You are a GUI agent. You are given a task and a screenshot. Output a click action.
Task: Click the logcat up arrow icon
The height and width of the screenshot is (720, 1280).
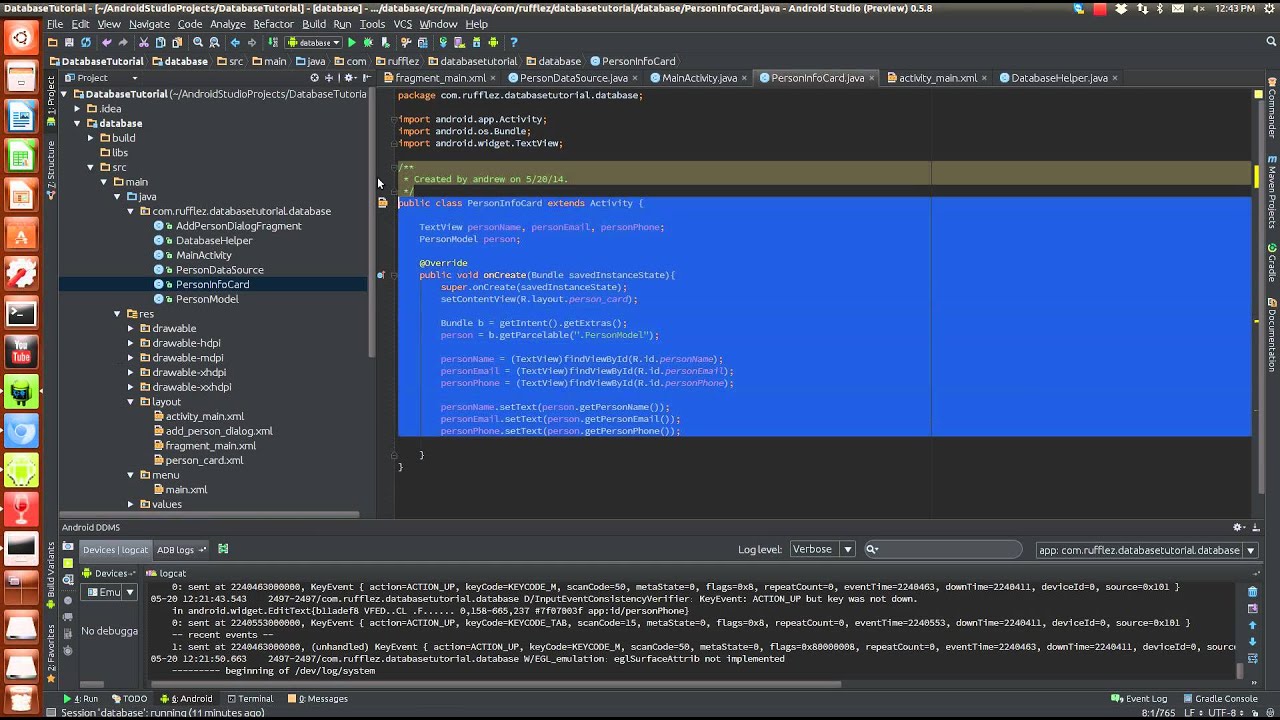[1252, 625]
